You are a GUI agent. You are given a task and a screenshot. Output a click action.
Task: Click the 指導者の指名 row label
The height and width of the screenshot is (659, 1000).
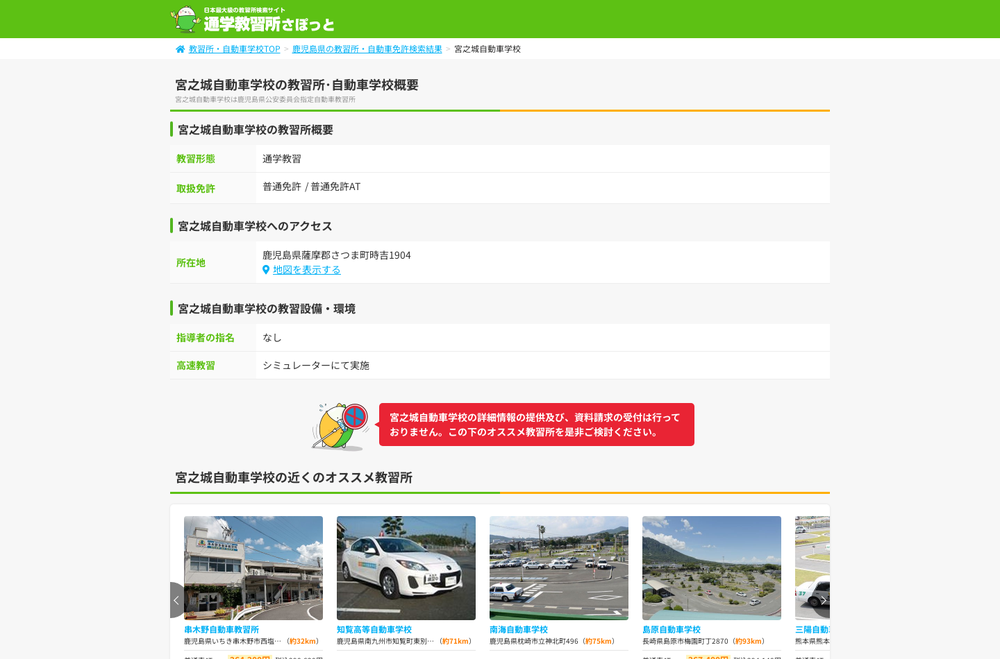(x=205, y=337)
